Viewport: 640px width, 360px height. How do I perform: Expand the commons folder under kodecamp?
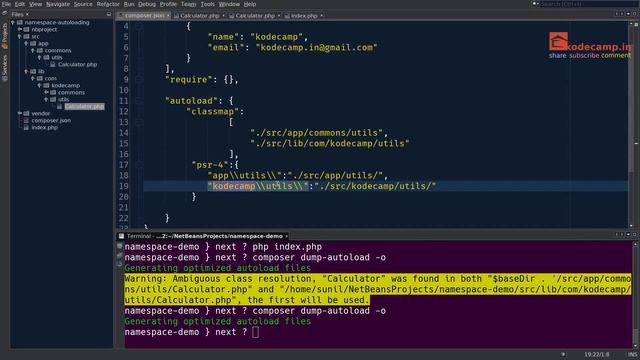point(46,92)
